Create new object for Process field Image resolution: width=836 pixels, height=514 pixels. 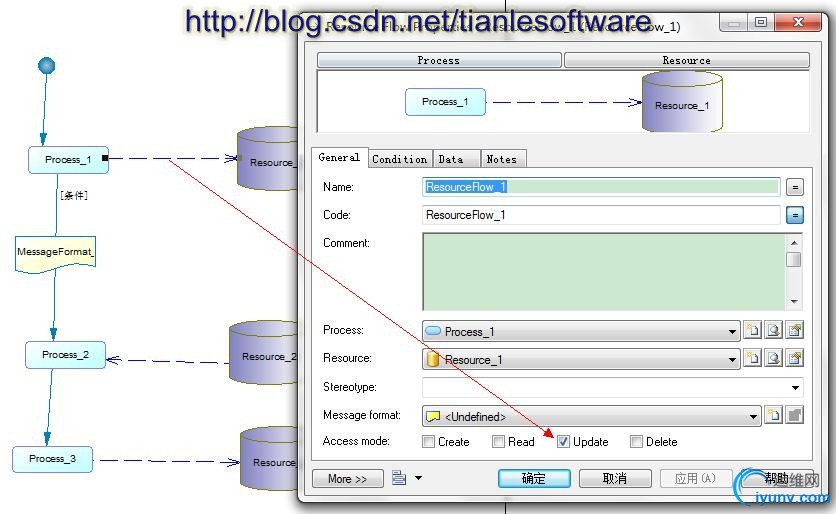point(752,331)
